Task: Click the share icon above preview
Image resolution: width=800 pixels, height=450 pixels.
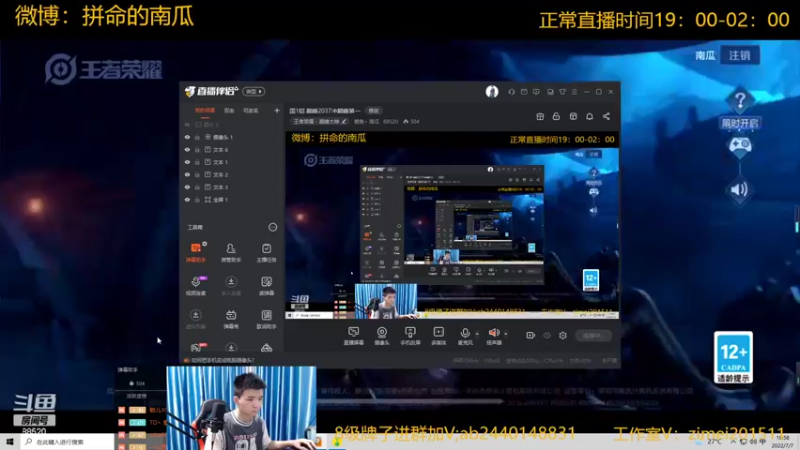Action: coord(606,116)
